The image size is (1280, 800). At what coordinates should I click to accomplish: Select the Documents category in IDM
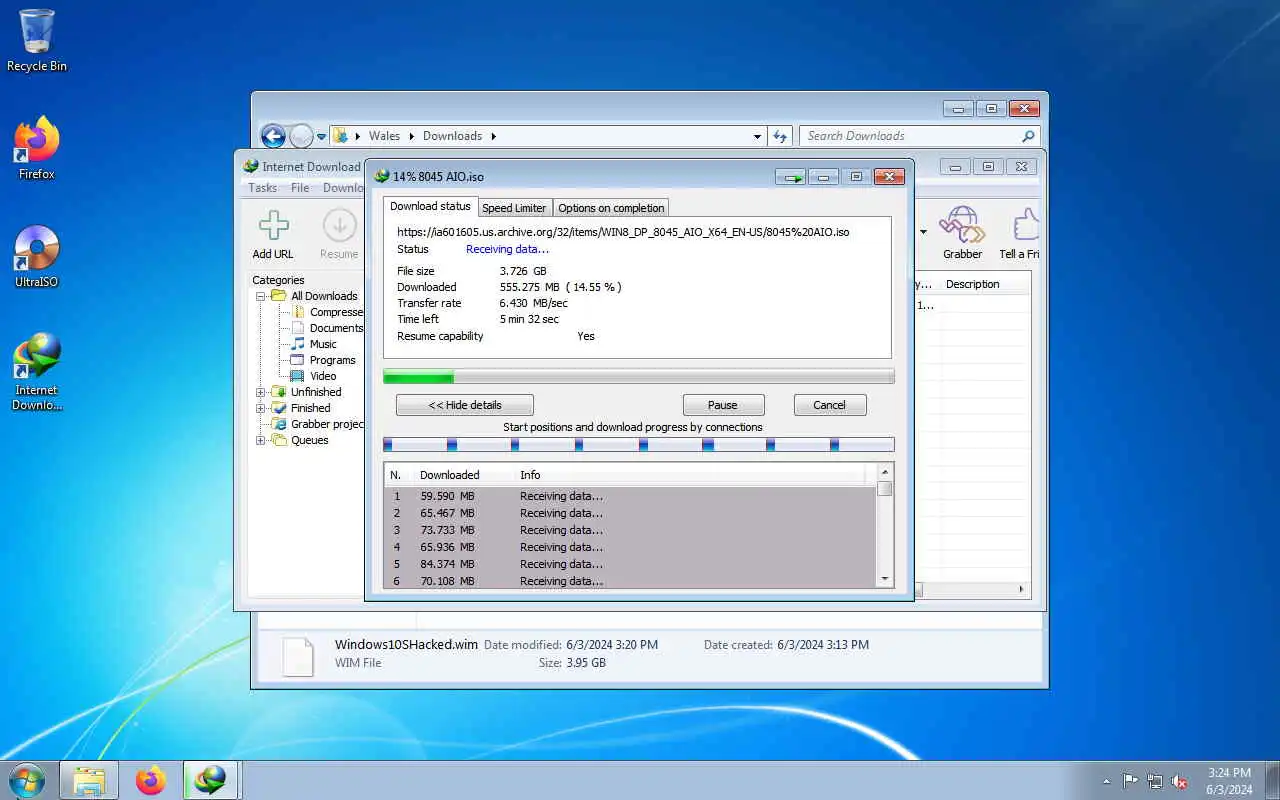pos(327,328)
